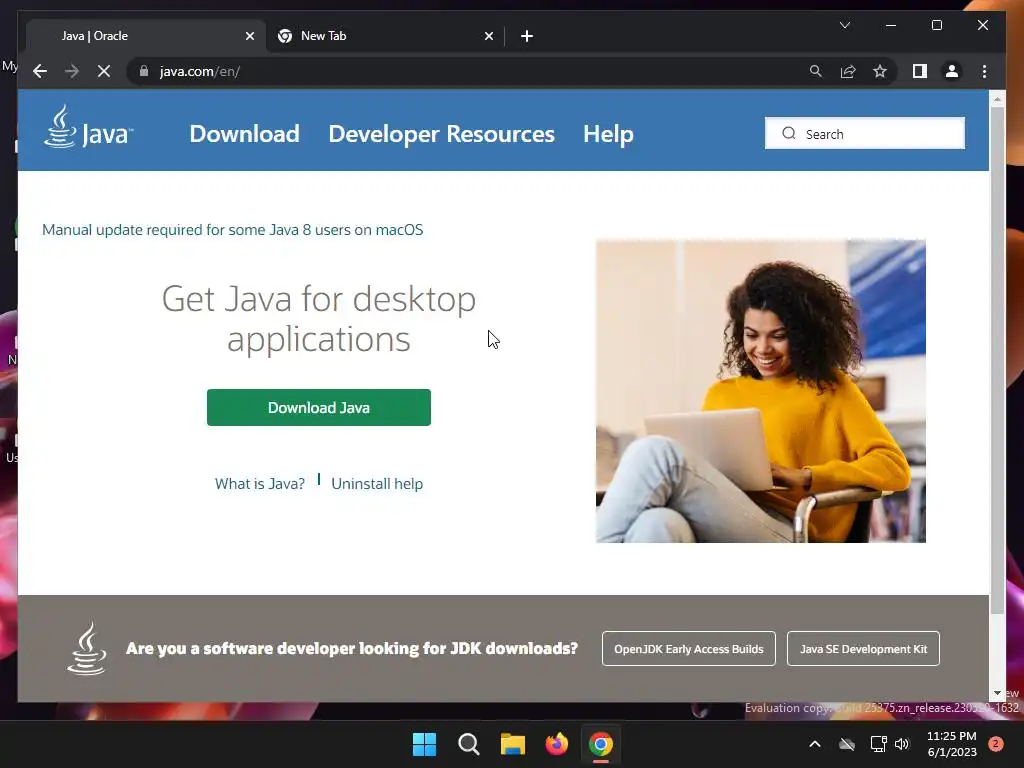Share this page using the share icon

(848, 71)
